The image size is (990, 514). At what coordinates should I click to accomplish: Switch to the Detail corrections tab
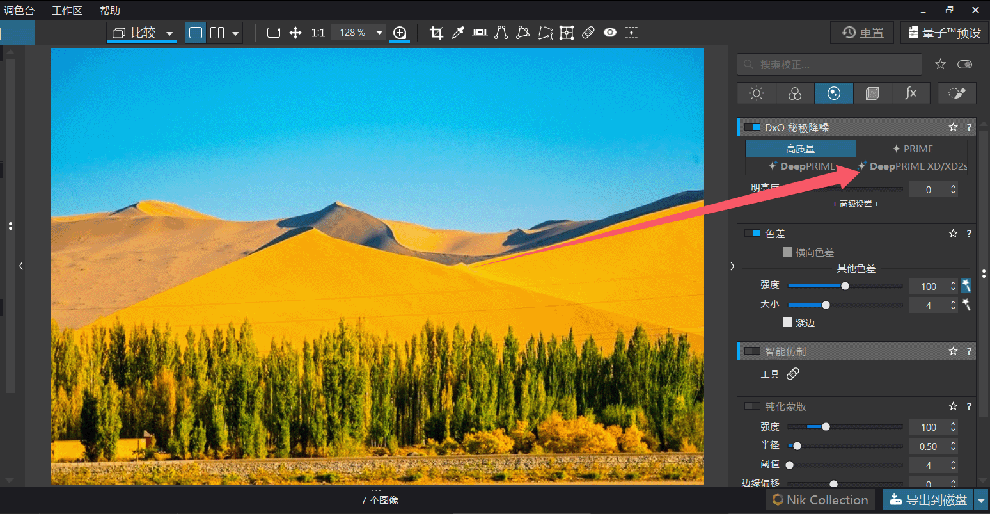click(833, 93)
